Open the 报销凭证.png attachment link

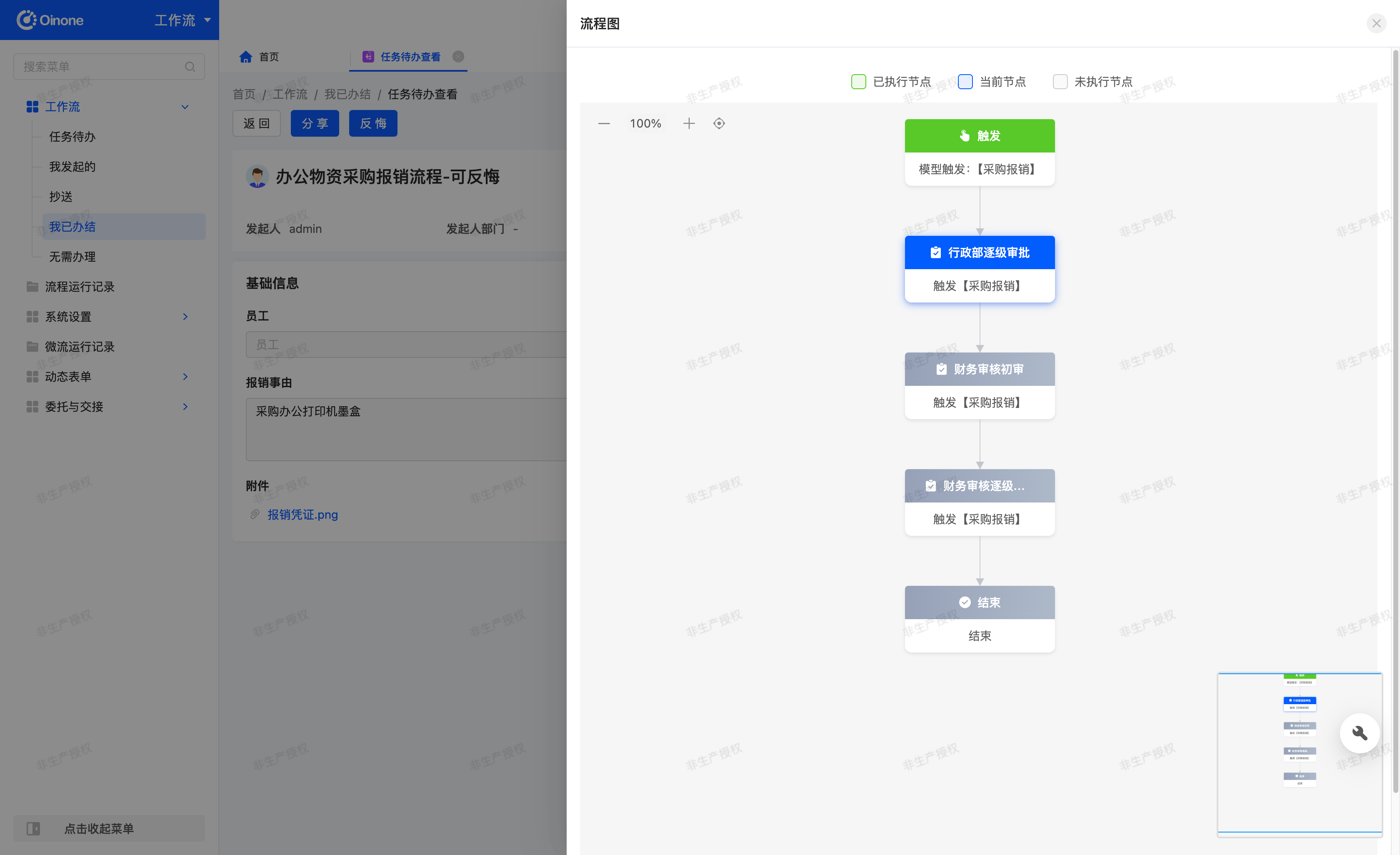click(x=302, y=514)
